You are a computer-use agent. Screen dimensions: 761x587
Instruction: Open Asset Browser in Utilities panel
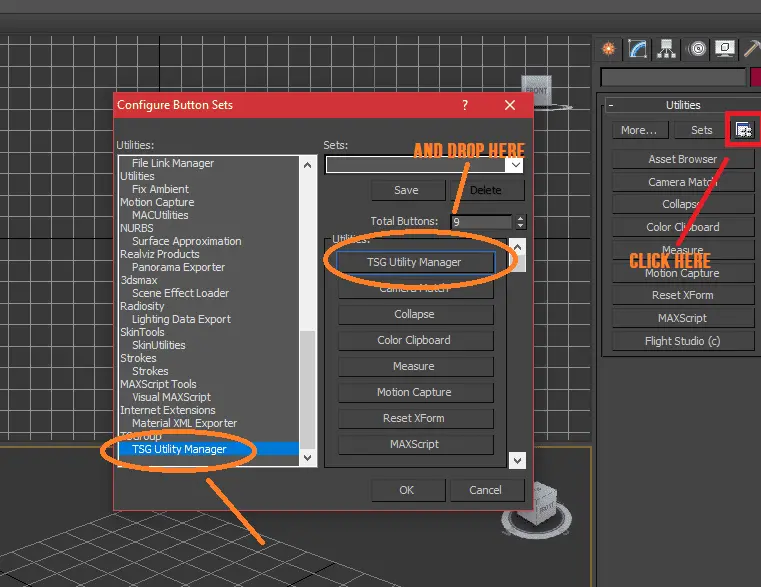683,159
